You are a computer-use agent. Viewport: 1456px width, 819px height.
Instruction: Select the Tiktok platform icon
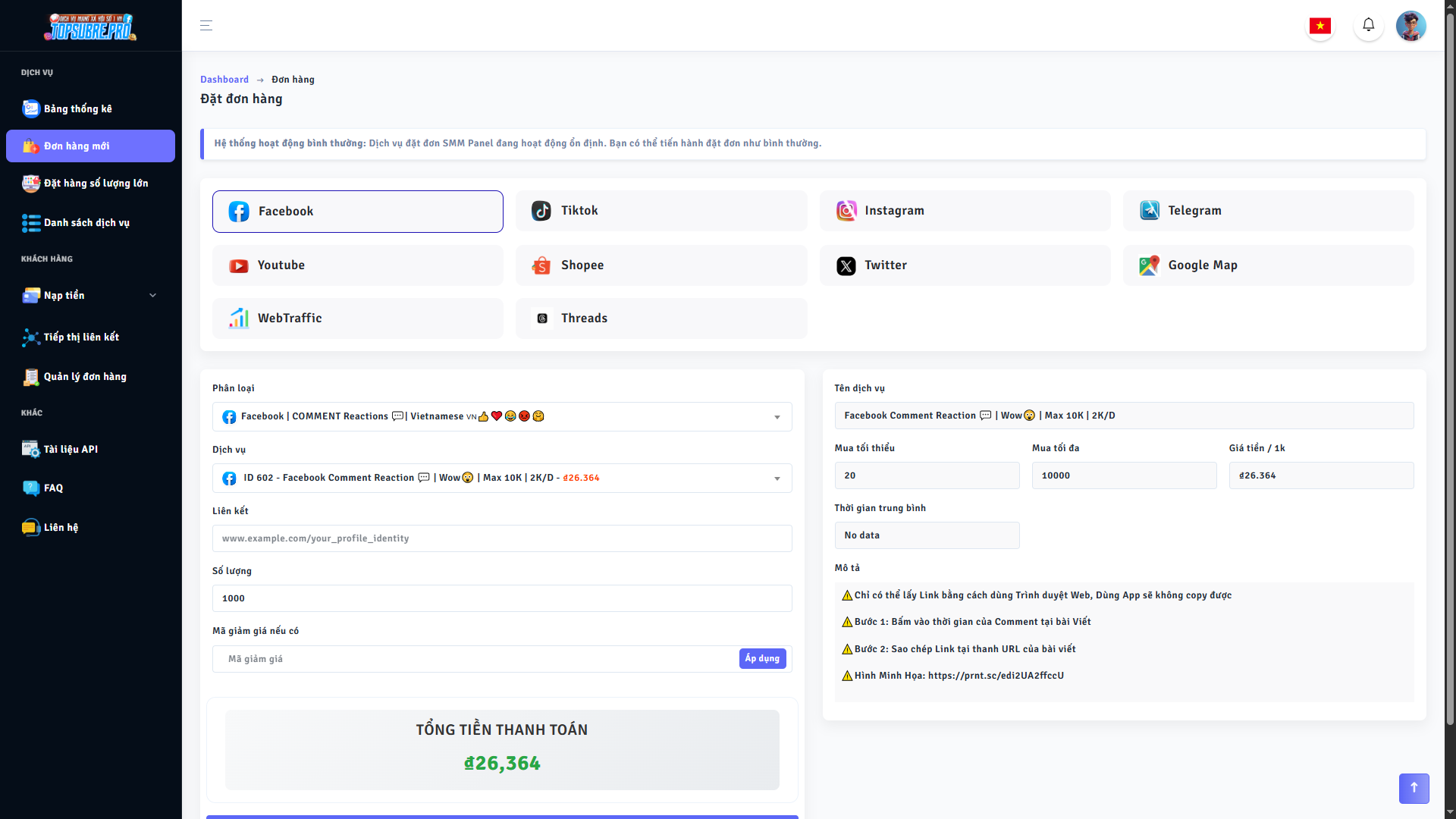pos(541,211)
